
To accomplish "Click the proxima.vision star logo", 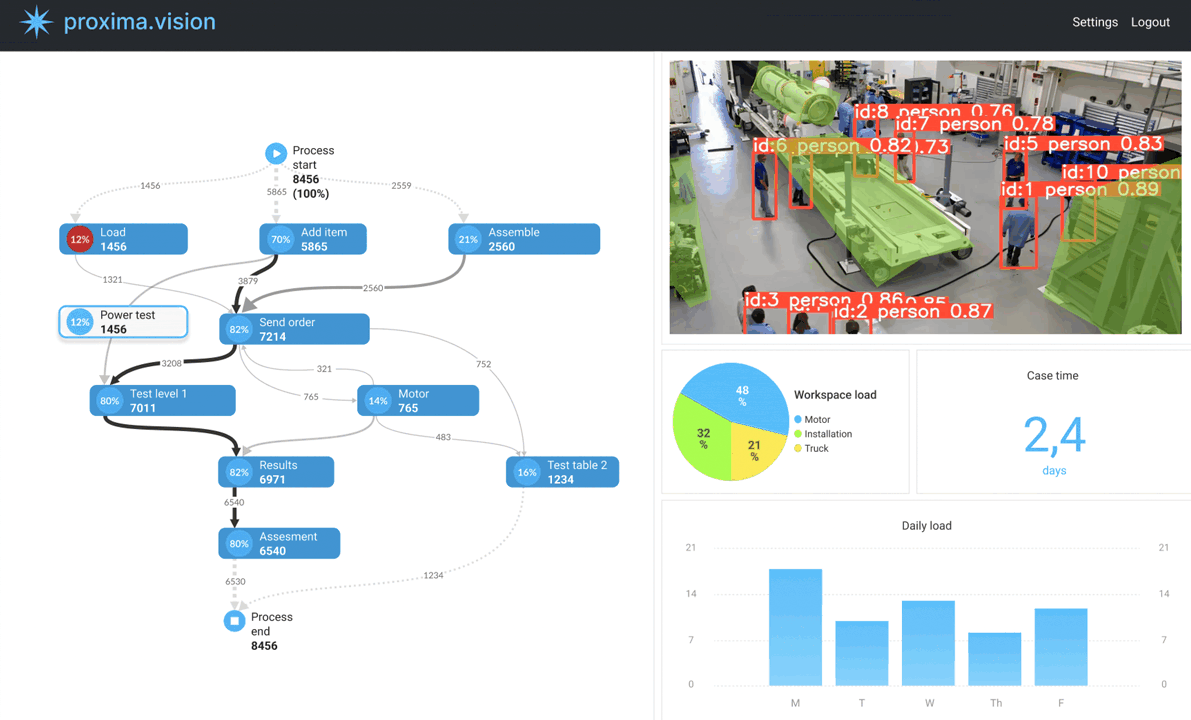I will point(36,21).
